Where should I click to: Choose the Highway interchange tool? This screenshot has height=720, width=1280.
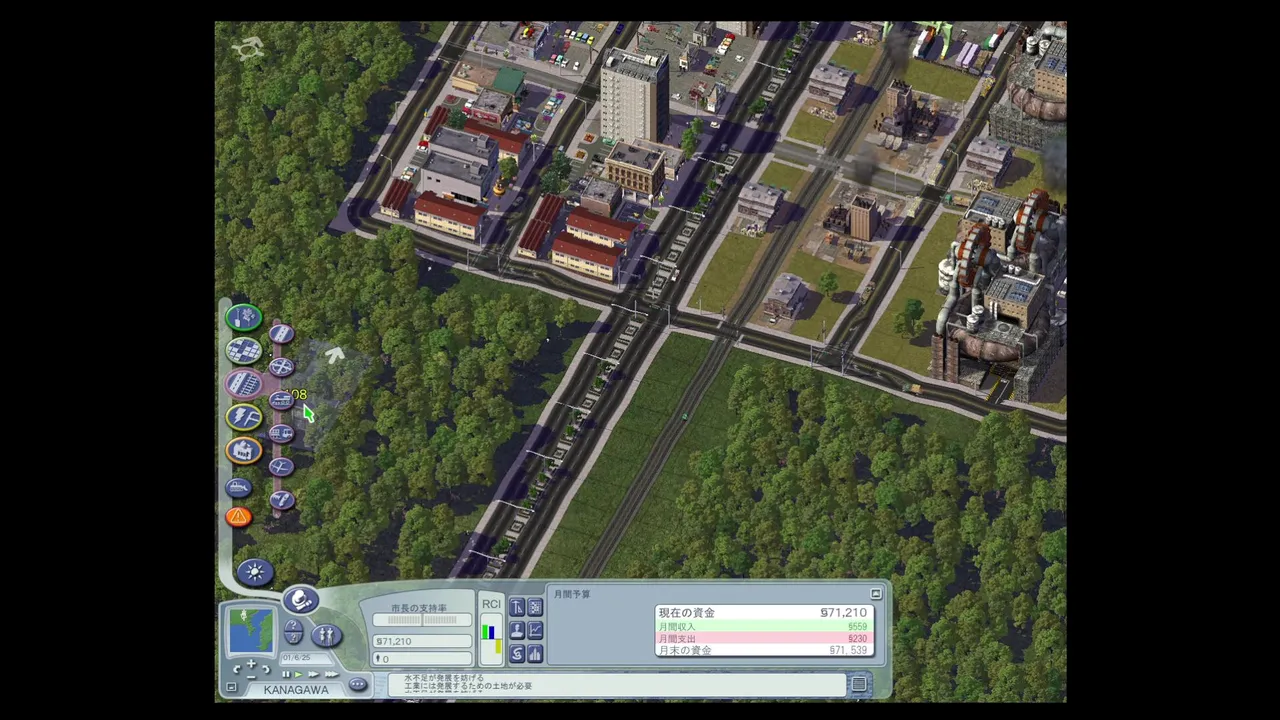coord(282,367)
